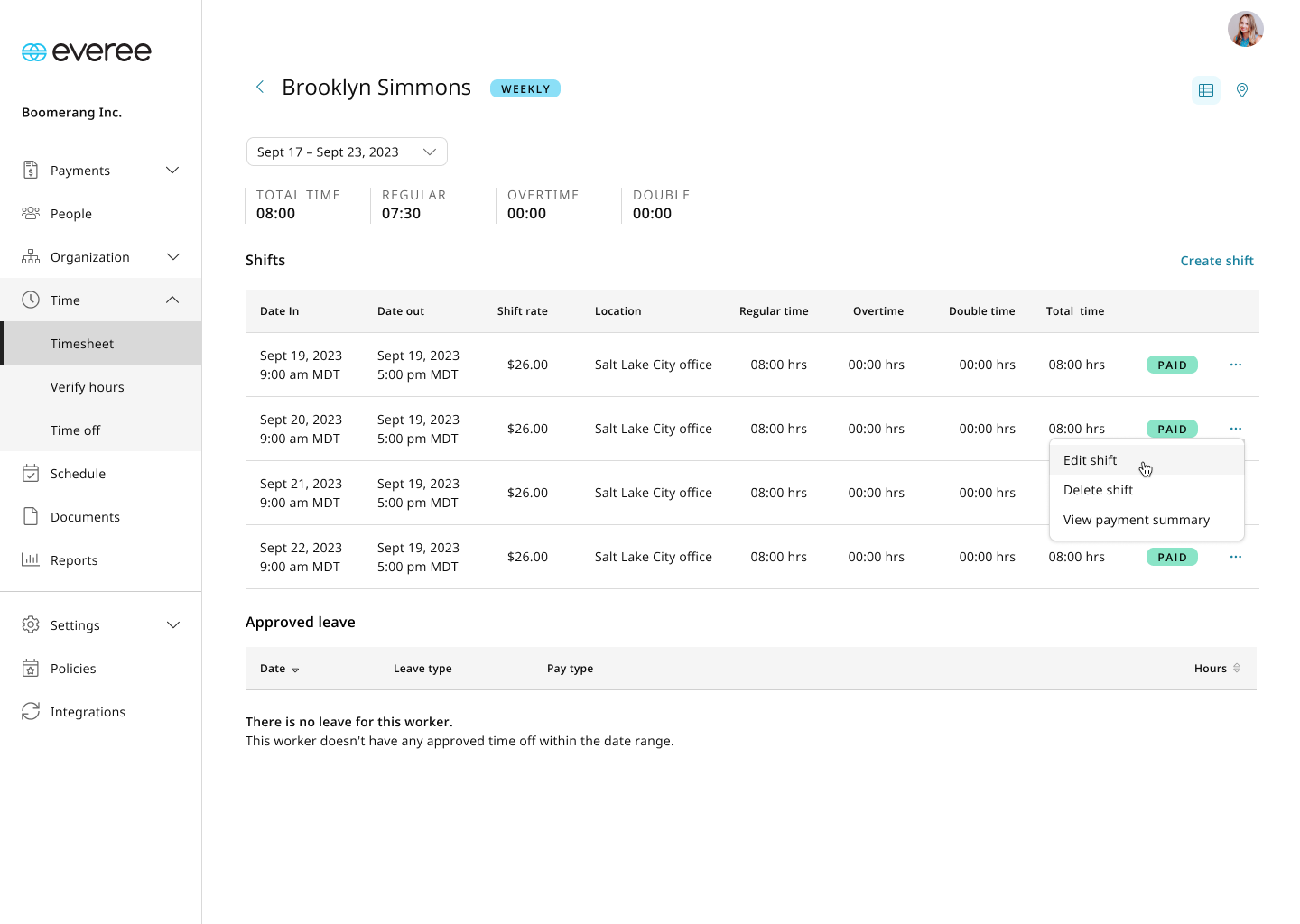Go to Documents in the sidebar
1300x924 pixels.
tap(85, 517)
